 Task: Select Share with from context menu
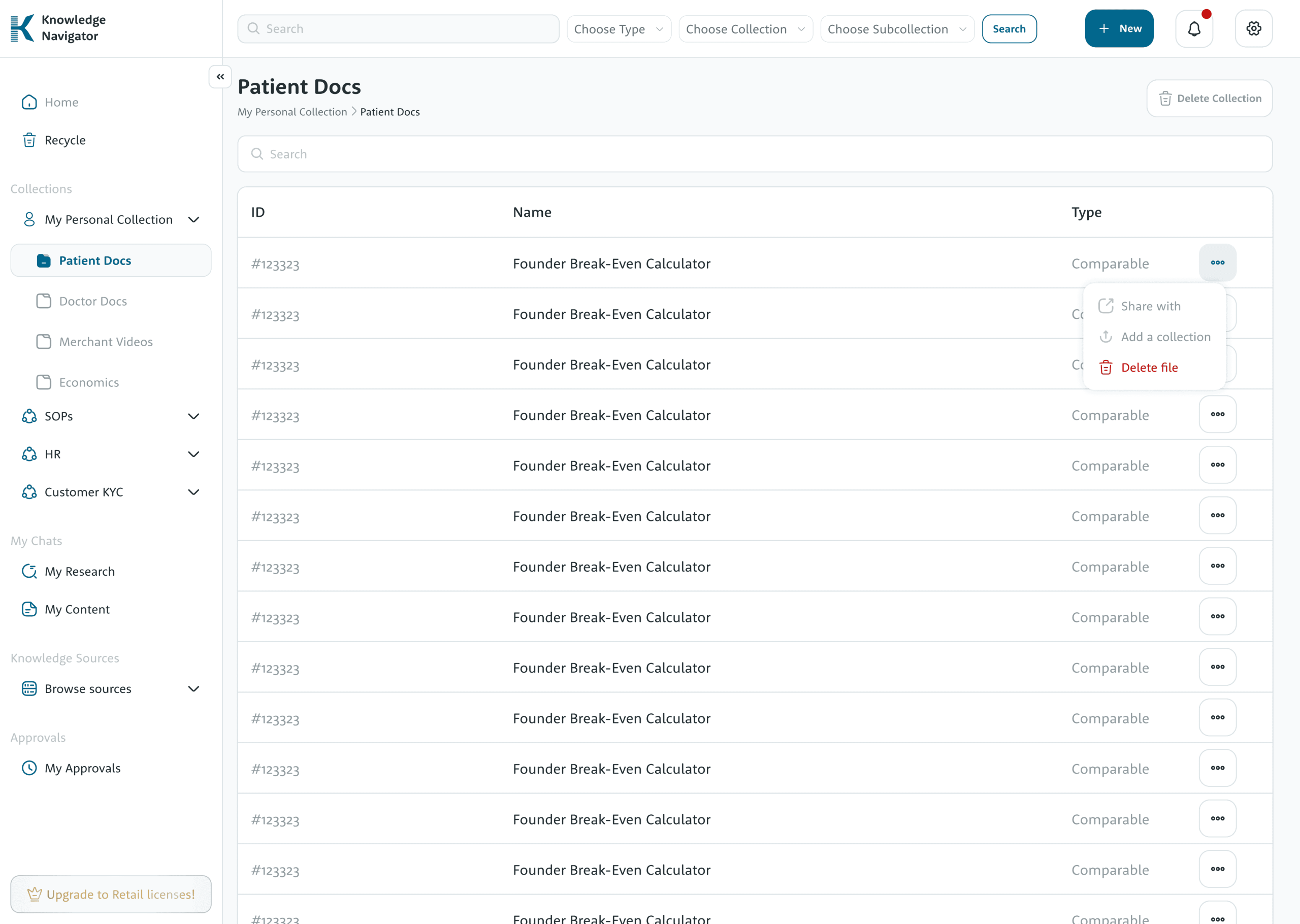1150,306
